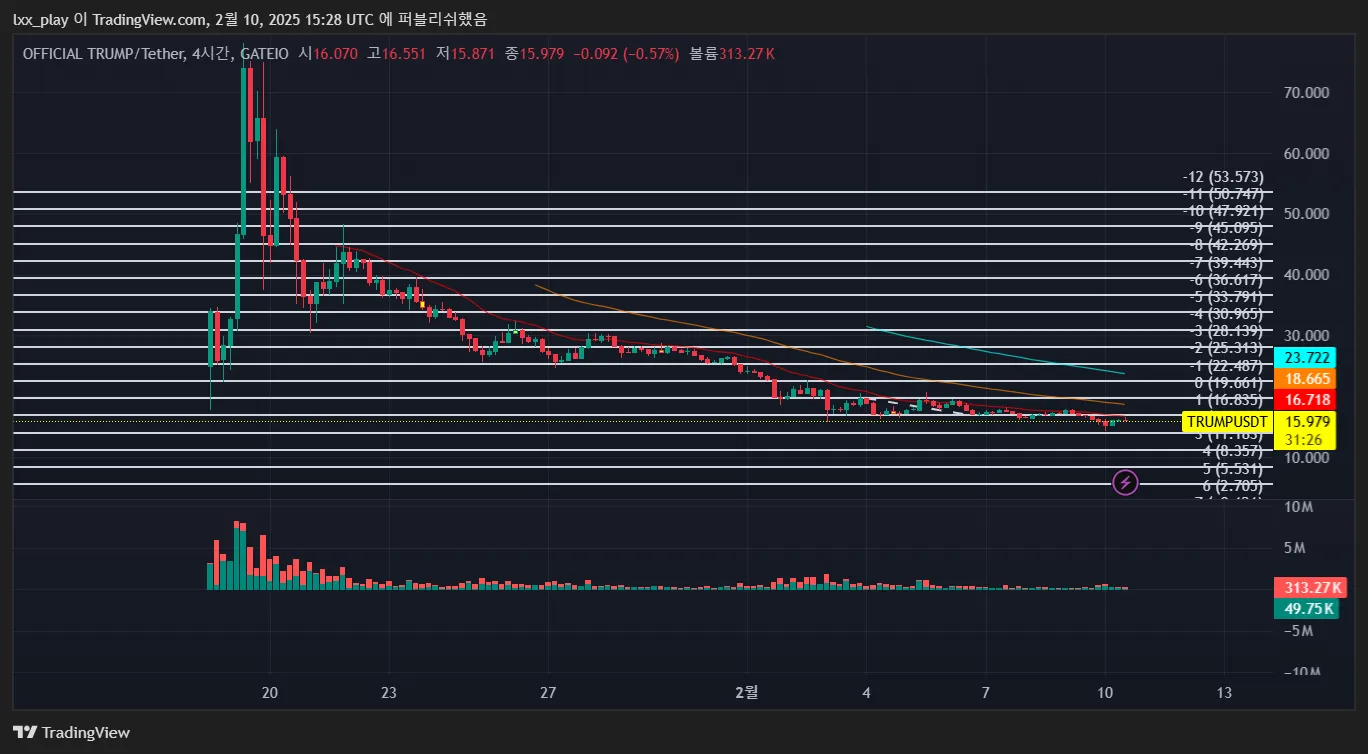Click the low value 15.871 in the header

coord(472,53)
